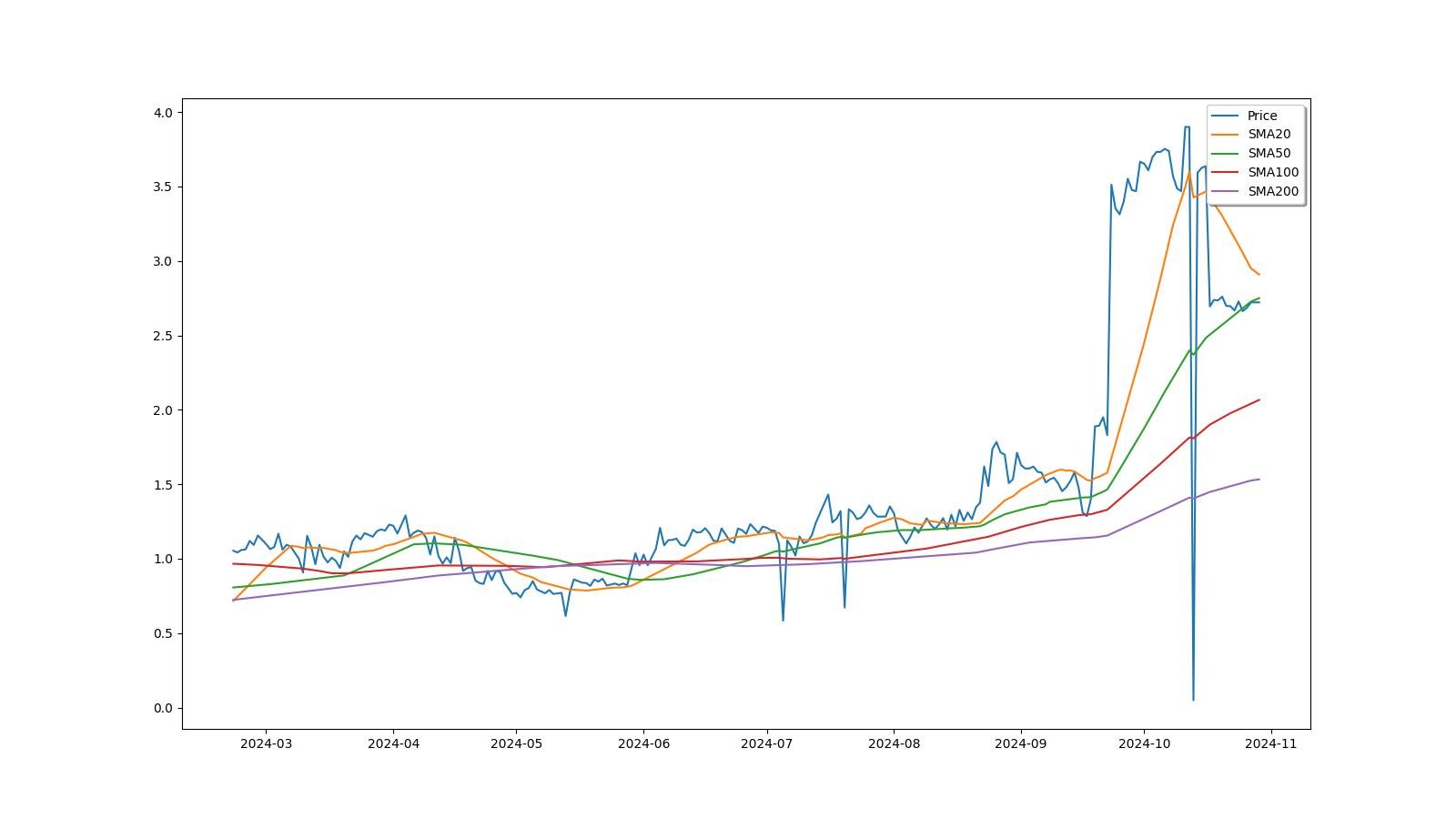Click the 1.0 y-axis label
1456x819 pixels.
click(x=163, y=560)
